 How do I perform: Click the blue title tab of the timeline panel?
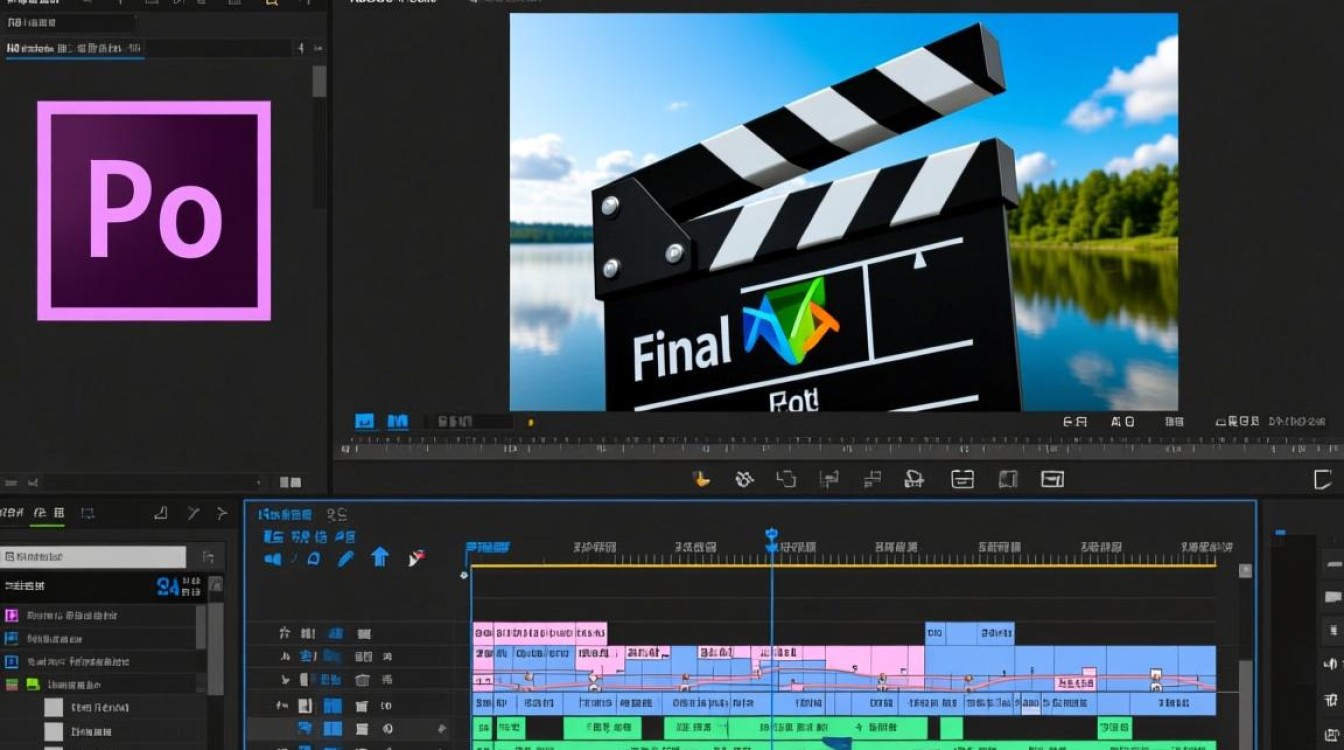[x=287, y=515]
